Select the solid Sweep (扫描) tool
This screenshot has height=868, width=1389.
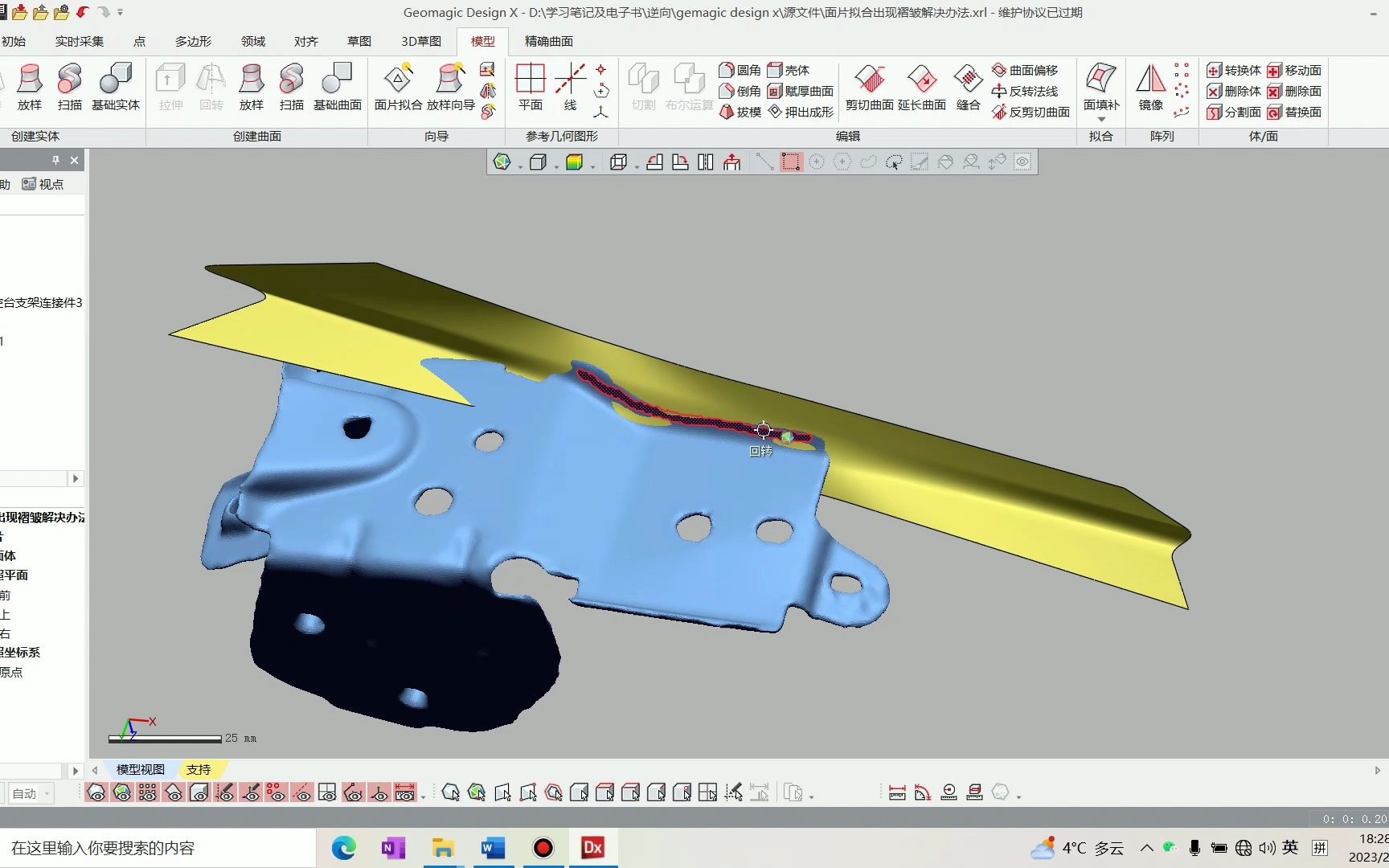click(70, 87)
